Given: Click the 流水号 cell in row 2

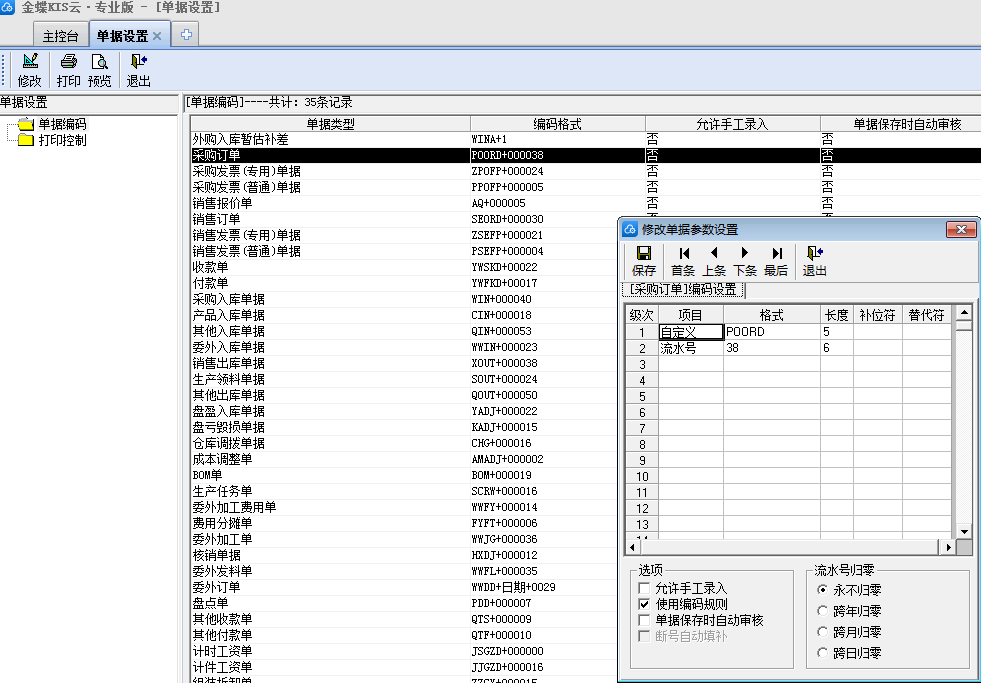Looking at the screenshot, I should 691,348.
